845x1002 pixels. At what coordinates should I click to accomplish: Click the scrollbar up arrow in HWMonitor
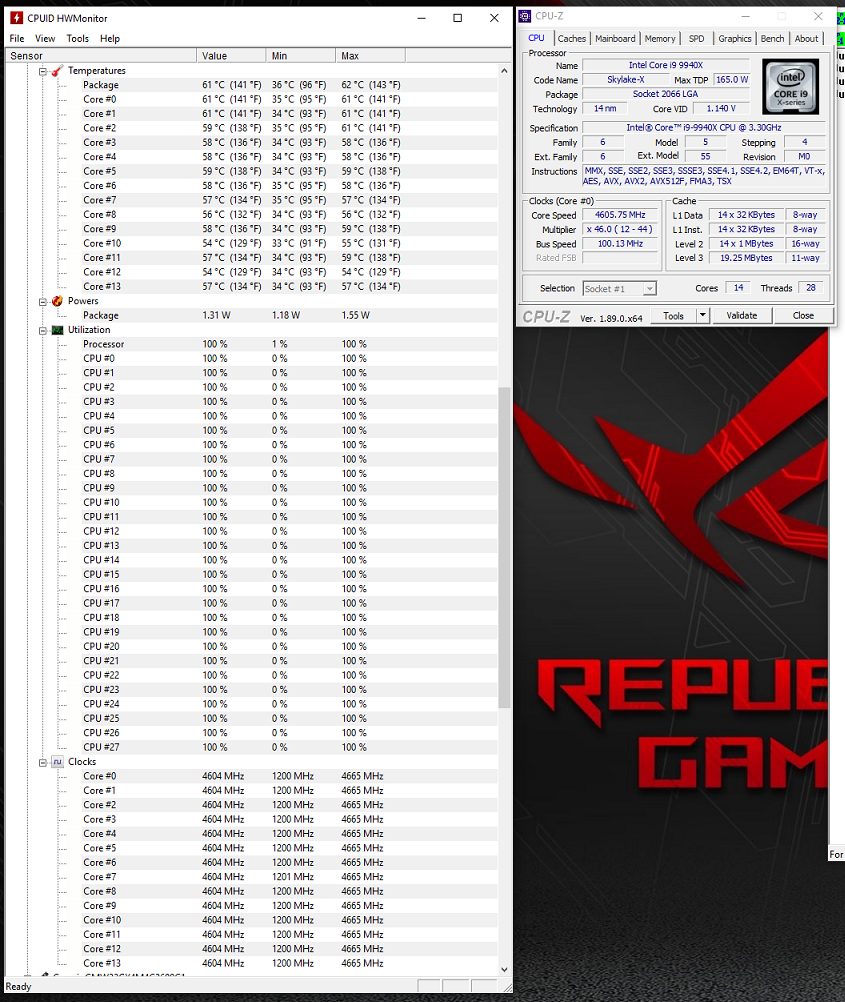point(504,70)
